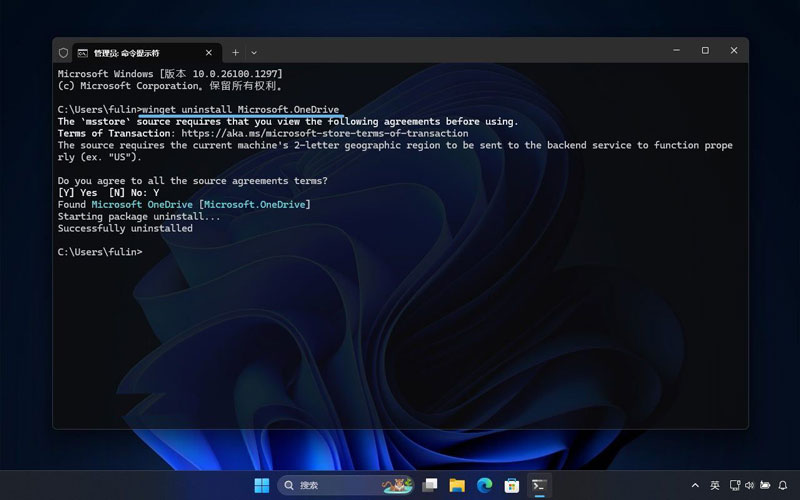Open the notification bell icon
Image resolution: width=800 pixels, height=500 pixels.
(x=782, y=485)
